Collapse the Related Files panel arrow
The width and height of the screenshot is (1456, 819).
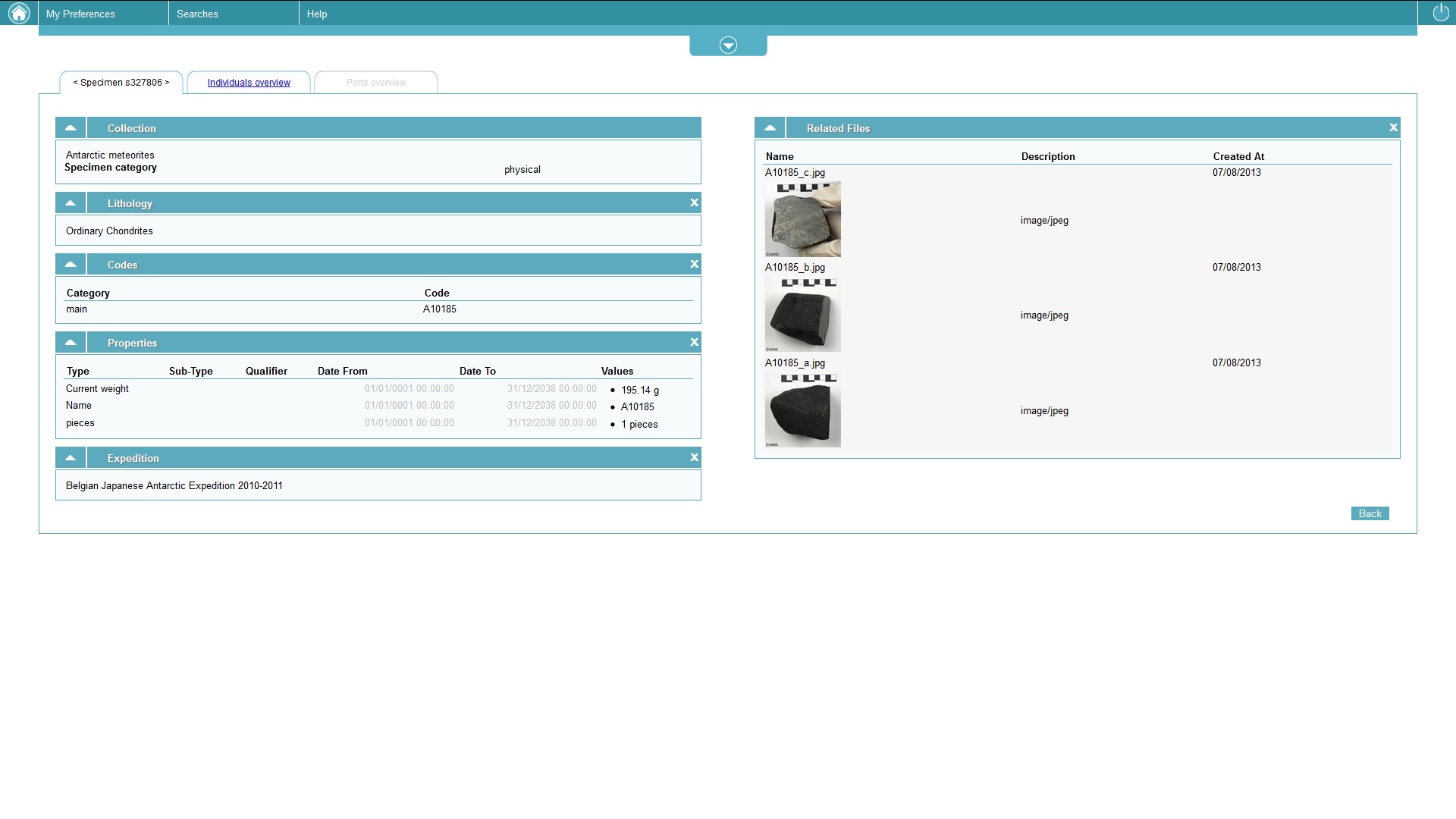pyautogui.click(x=770, y=127)
